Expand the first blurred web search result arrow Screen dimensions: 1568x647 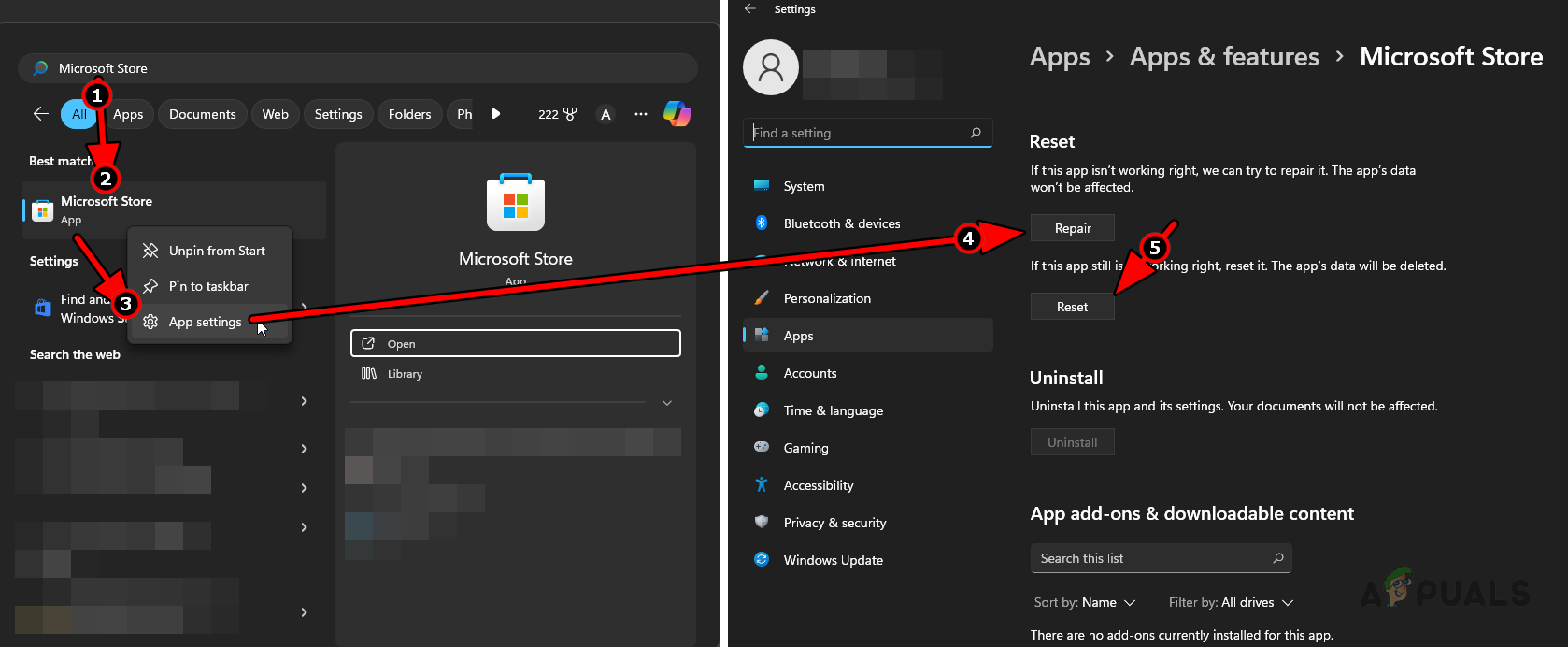(x=304, y=401)
